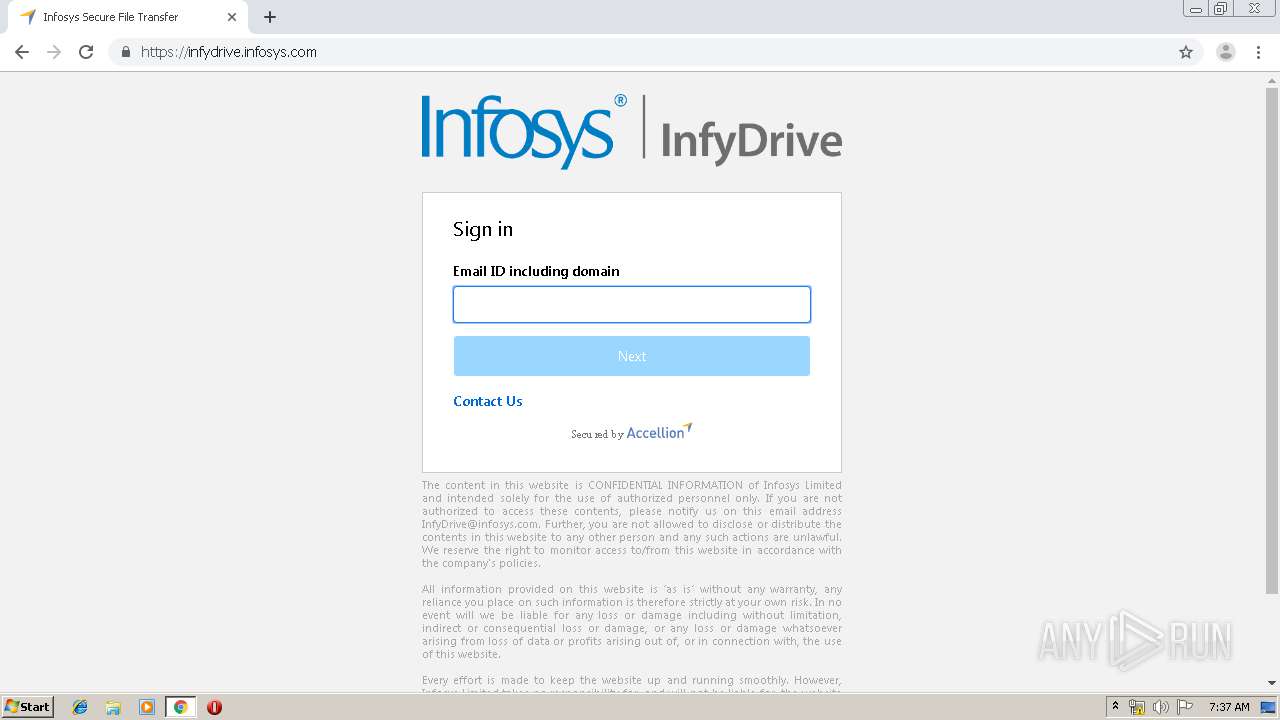Click the address bar URL

(x=228, y=52)
